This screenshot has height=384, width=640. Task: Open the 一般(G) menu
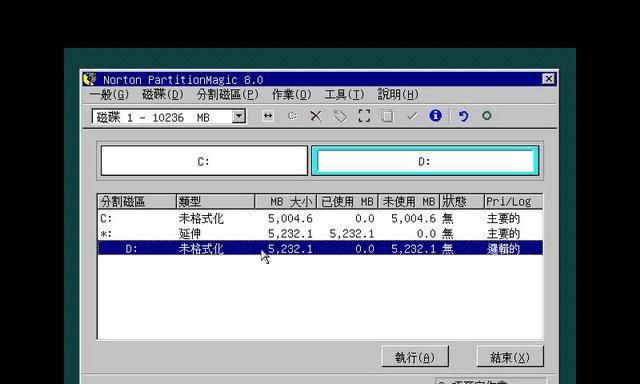point(109,95)
